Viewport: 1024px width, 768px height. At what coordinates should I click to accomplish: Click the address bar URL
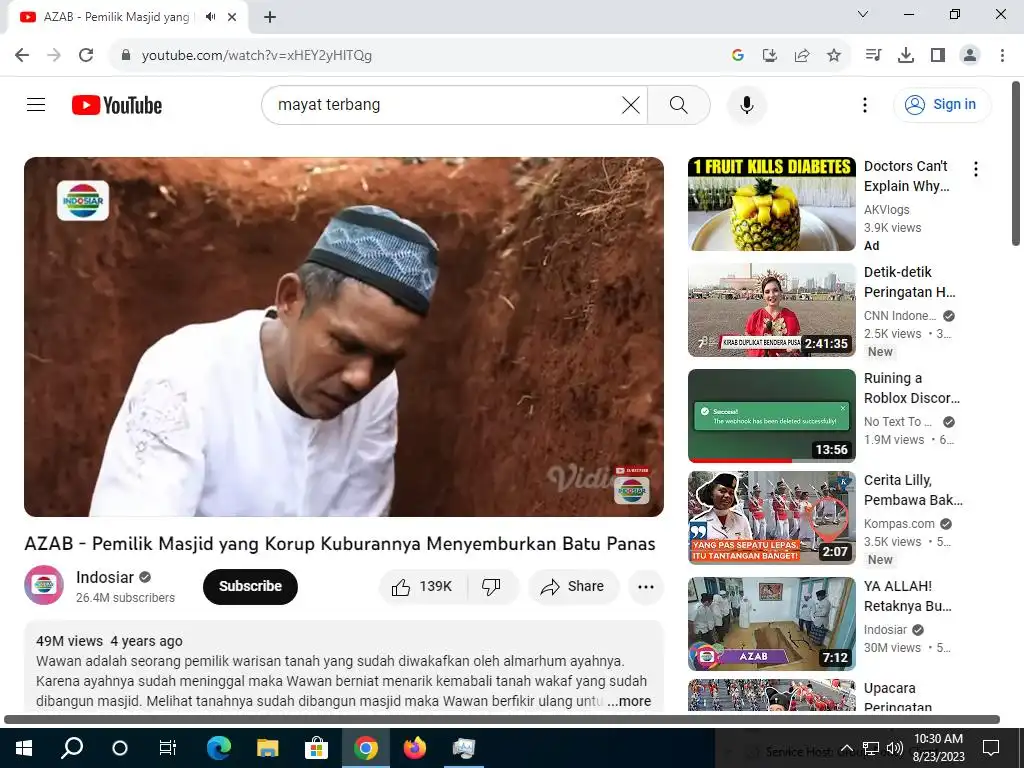pyautogui.click(x=257, y=56)
